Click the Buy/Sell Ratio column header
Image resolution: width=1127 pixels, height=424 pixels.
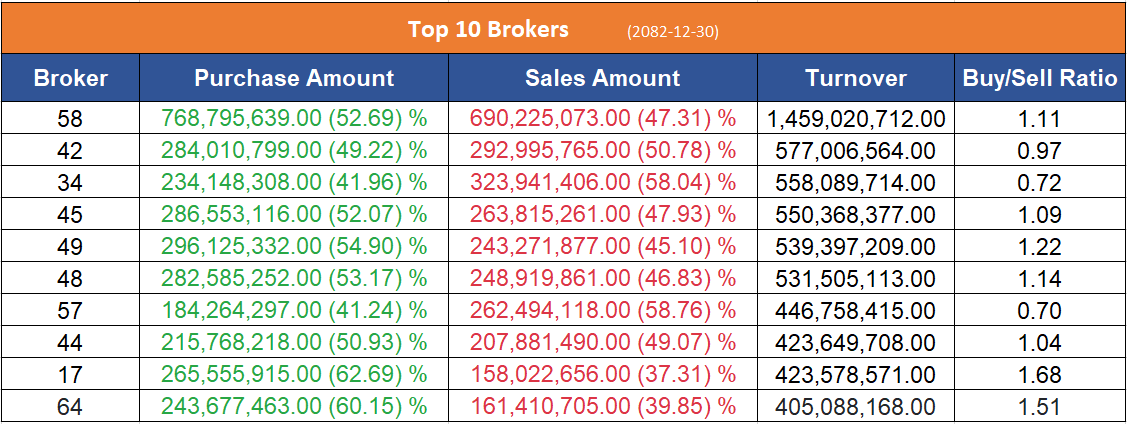(1039, 78)
